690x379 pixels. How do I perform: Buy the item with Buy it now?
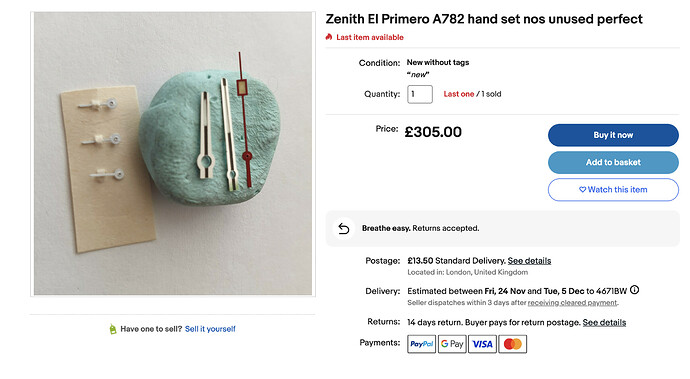pos(613,135)
